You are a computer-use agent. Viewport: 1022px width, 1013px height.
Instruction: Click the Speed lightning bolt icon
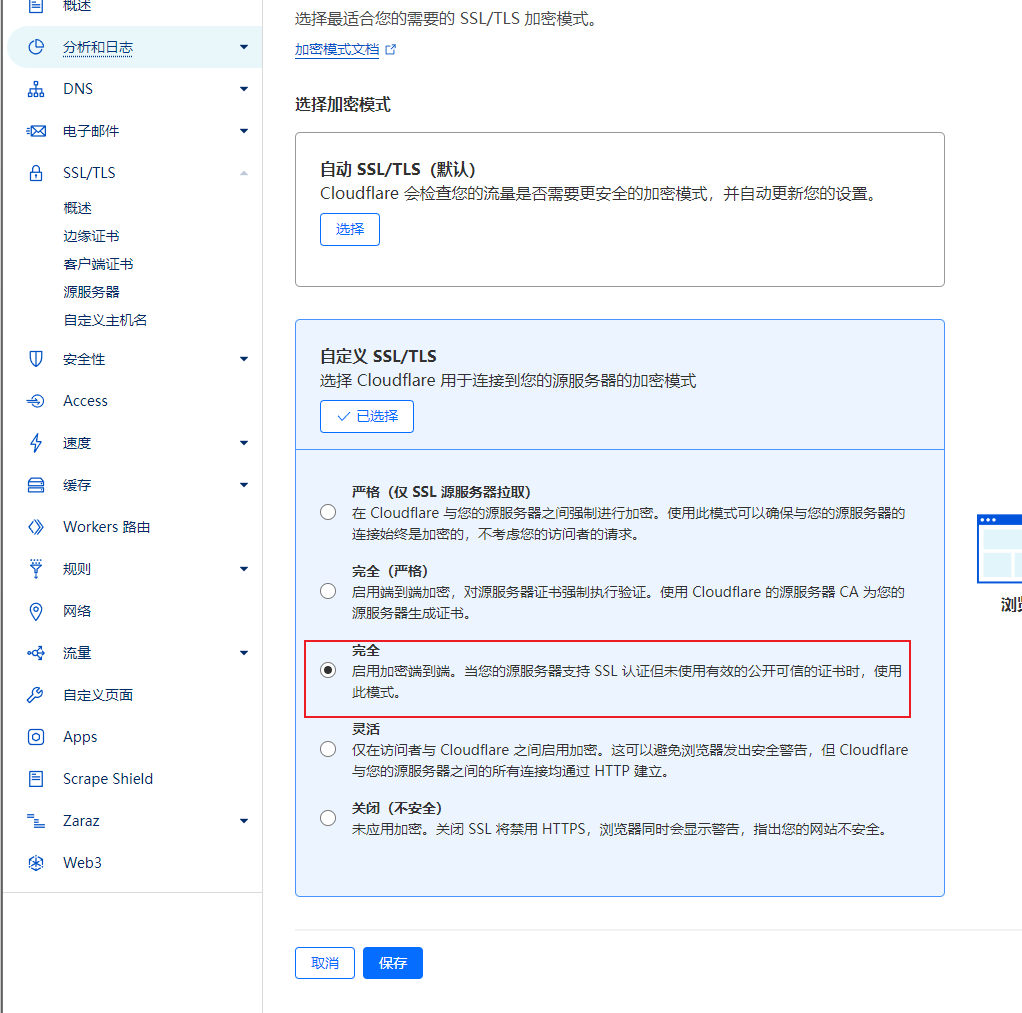click(x=36, y=443)
